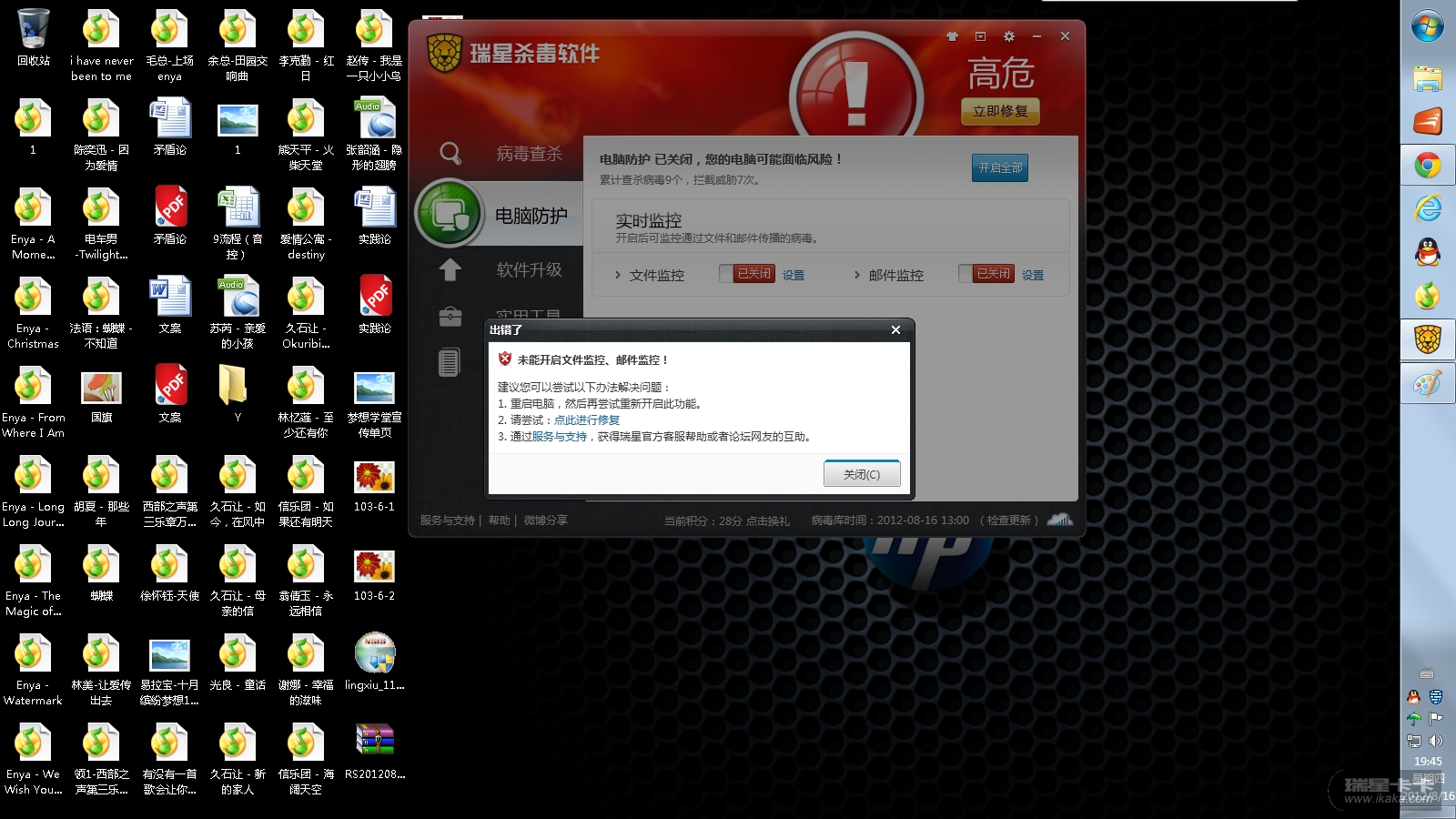Open 帮助 in the footer
The height and width of the screenshot is (819, 1456).
[499, 521]
